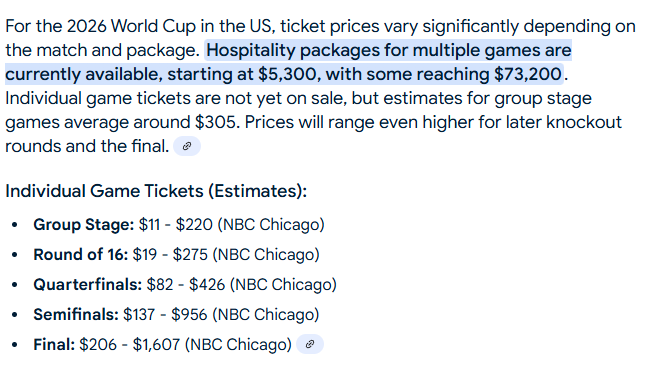Open the source link icon after 'rounds and the final.'
The height and width of the screenshot is (366, 654).
187,146
